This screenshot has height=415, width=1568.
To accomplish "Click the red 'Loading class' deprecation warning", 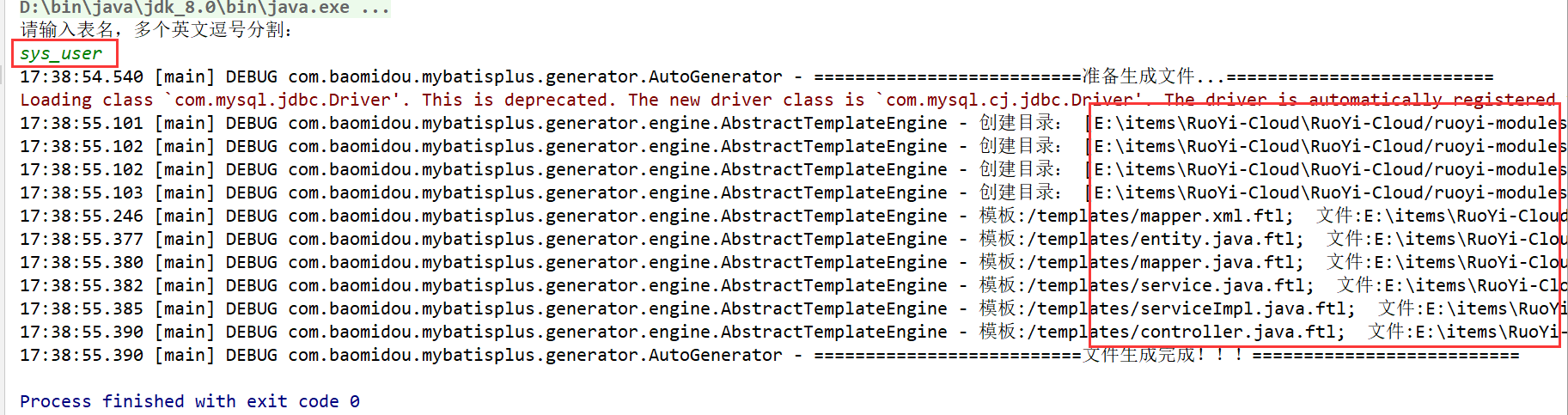I will 788,101.
